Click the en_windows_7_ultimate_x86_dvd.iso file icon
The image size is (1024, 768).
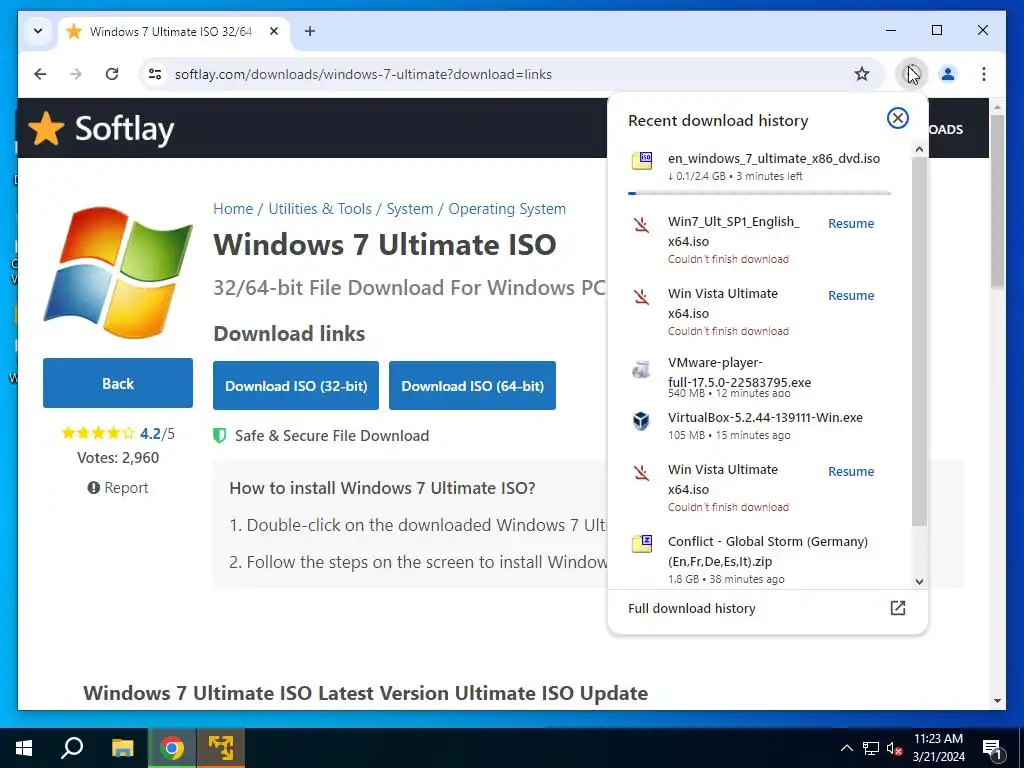(641, 161)
